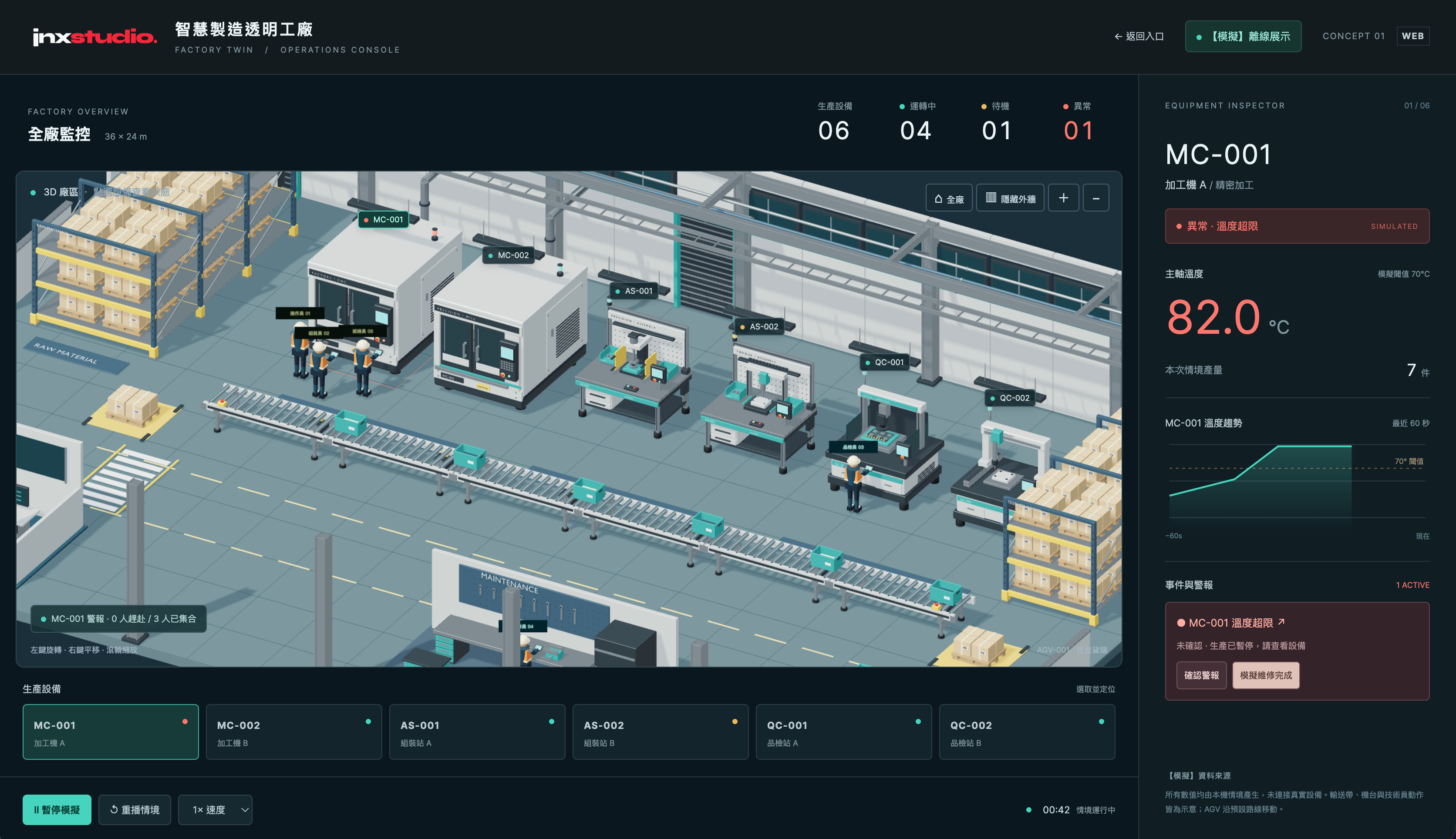Click the 操作員 01 worker tag
1456x839 pixels.
[300, 313]
